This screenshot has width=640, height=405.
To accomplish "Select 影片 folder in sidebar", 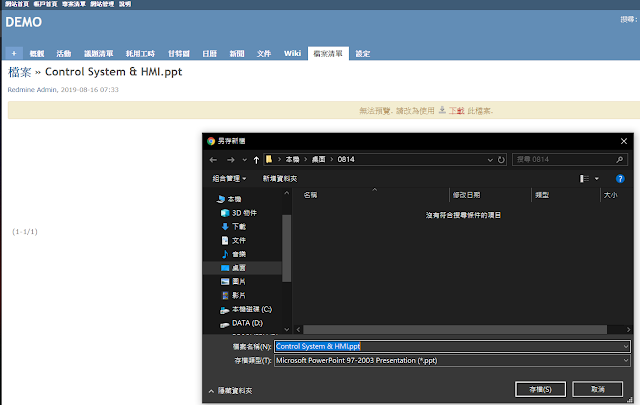I will 234,295.
